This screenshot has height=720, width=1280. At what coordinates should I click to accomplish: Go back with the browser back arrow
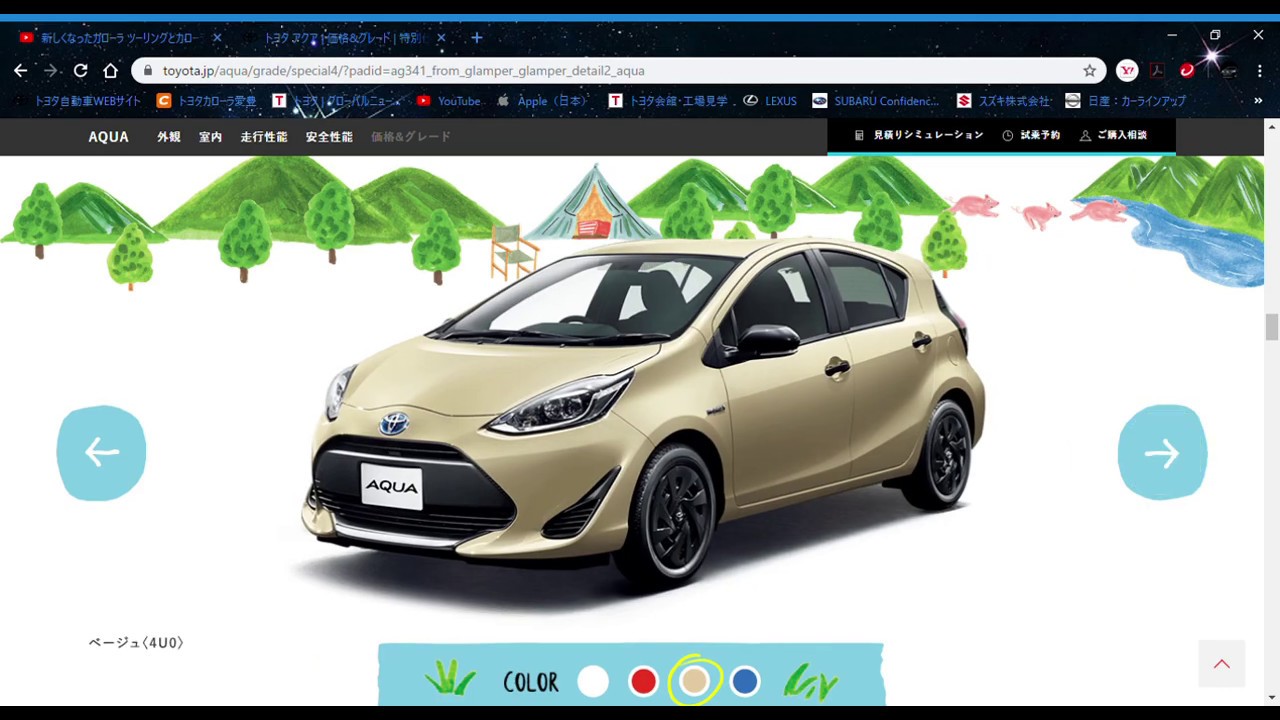20,71
